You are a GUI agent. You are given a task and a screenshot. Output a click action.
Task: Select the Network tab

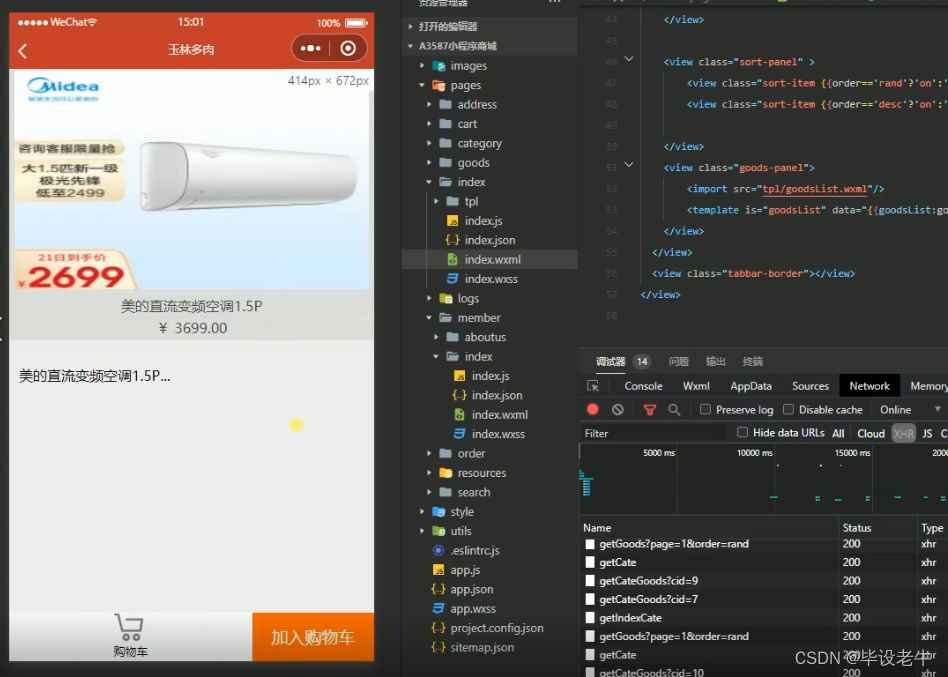click(x=869, y=386)
